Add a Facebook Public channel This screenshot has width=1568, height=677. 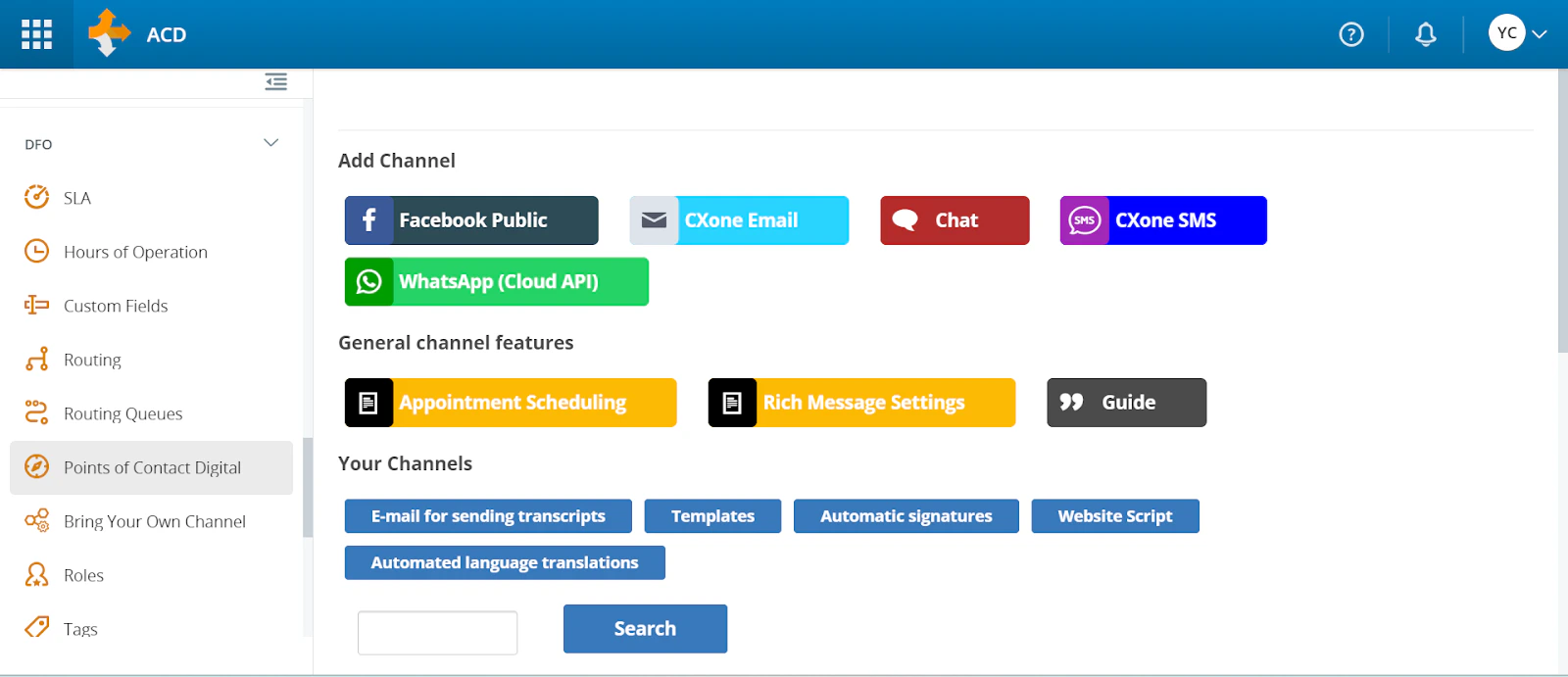point(471,220)
